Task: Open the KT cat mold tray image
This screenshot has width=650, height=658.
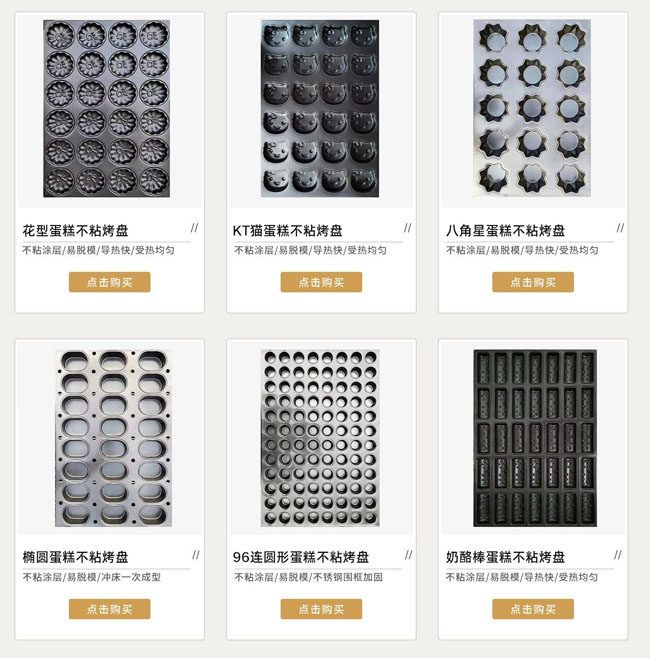Action: click(320, 108)
